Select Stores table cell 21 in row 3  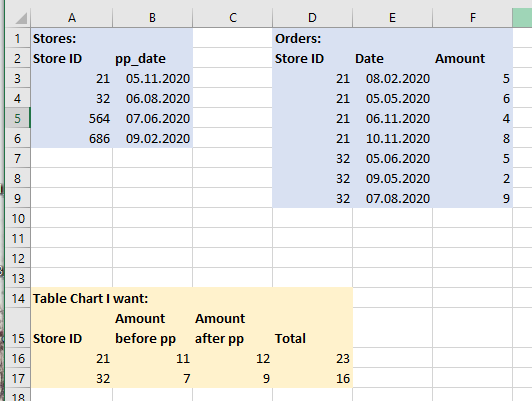(72, 78)
